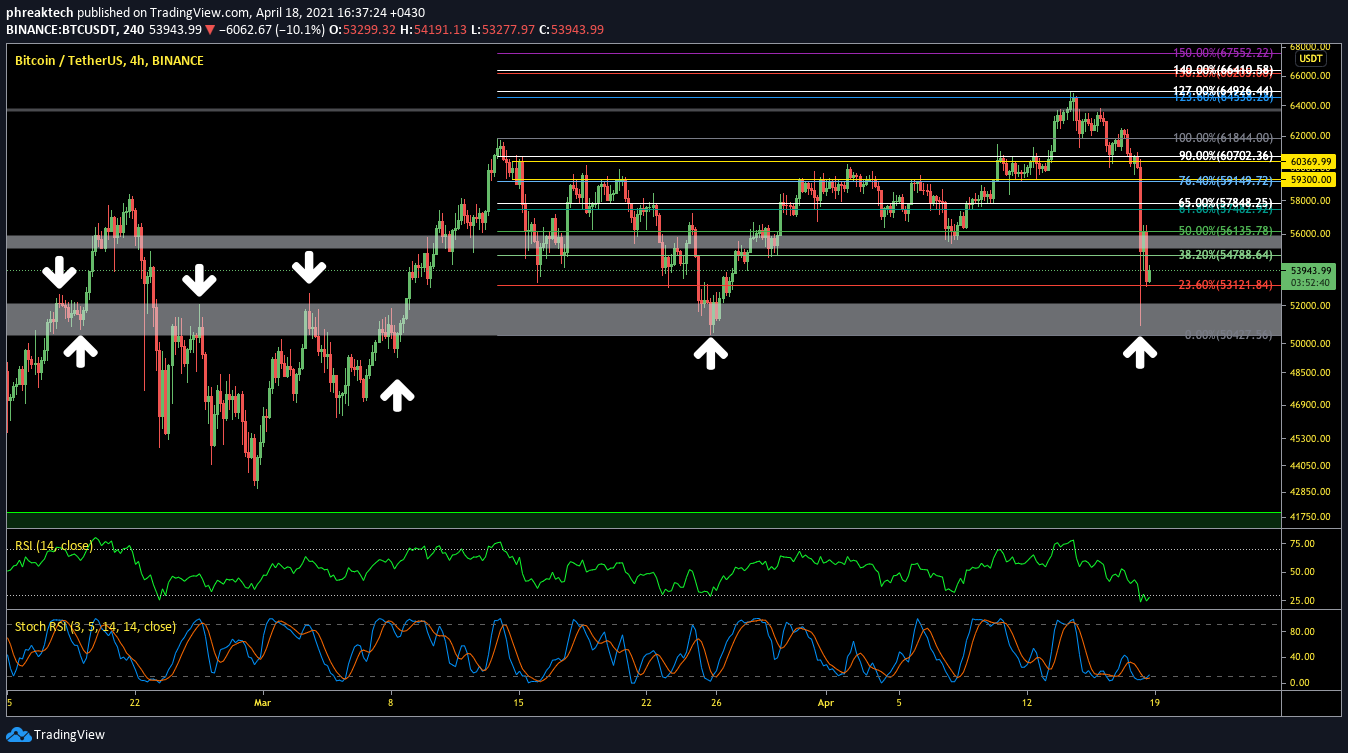Click the '12' date label on time axis
The width and height of the screenshot is (1348, 753).
tap(1027, 703)
